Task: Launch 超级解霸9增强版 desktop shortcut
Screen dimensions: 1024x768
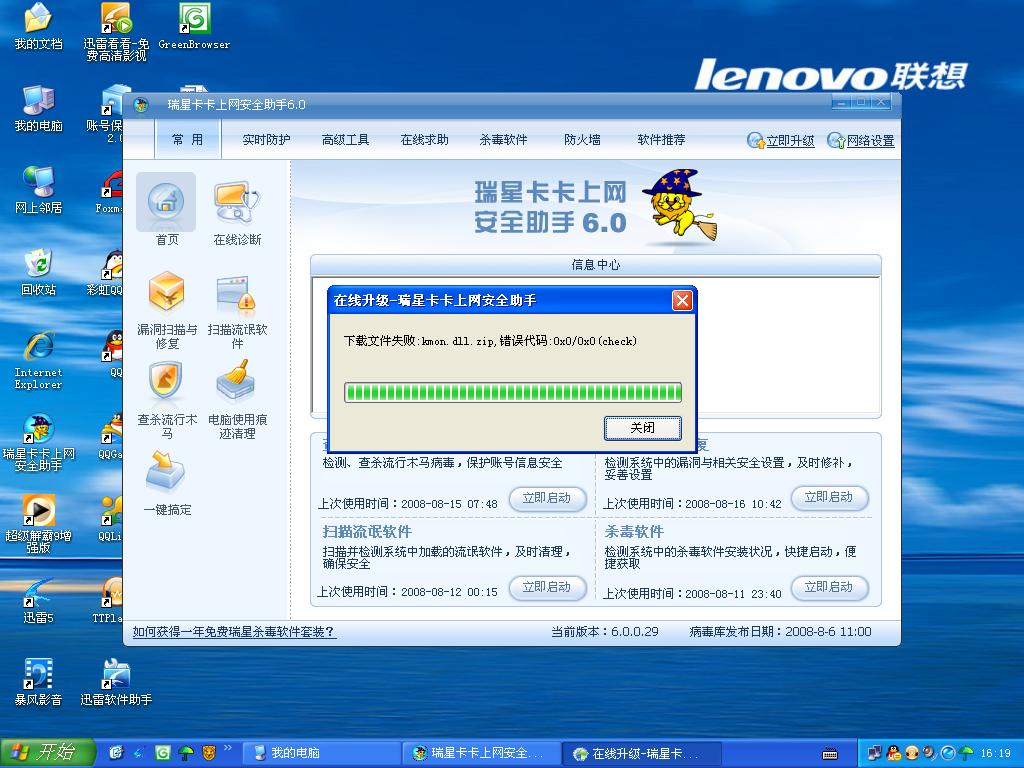Action: tap(38, 524)
